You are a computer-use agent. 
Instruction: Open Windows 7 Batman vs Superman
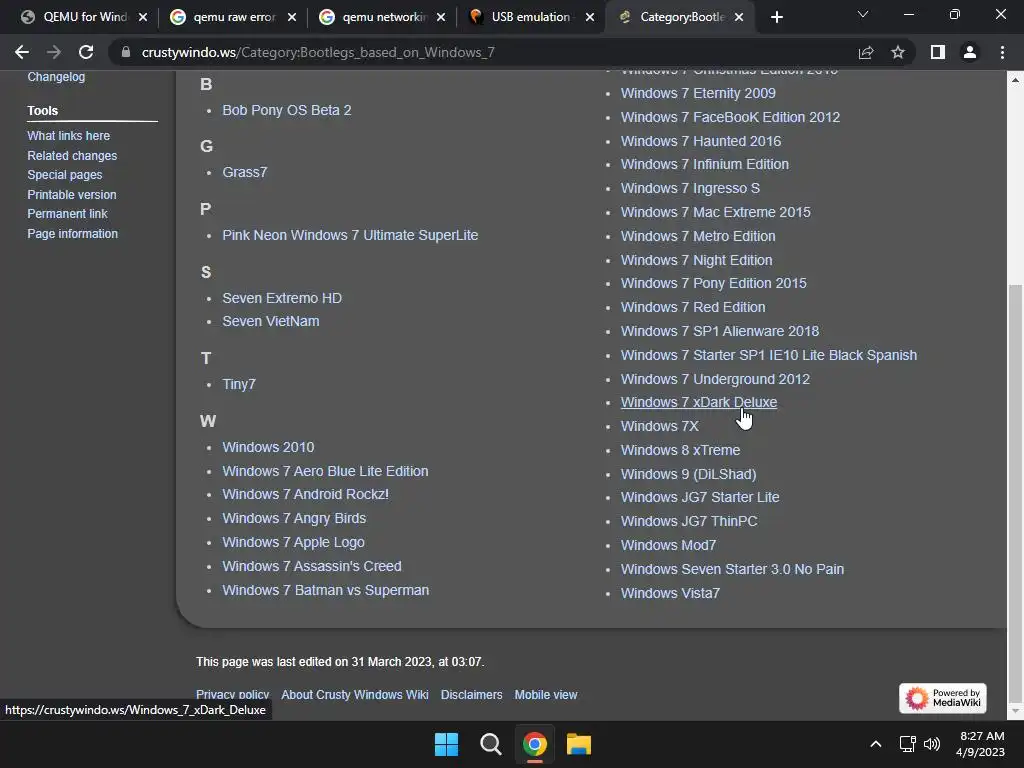326,590
